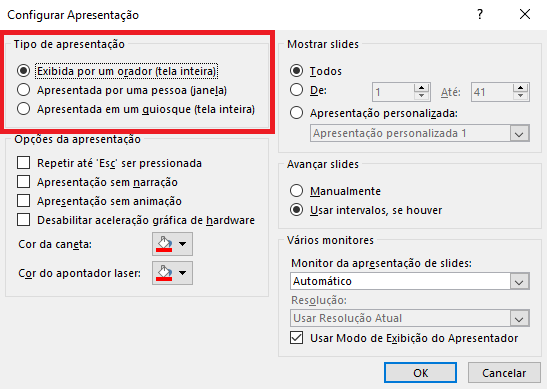Image resolution: width=547 pixels, height=389 pixels.
Task: Click the OK button
Action: (x=420, y=373)
